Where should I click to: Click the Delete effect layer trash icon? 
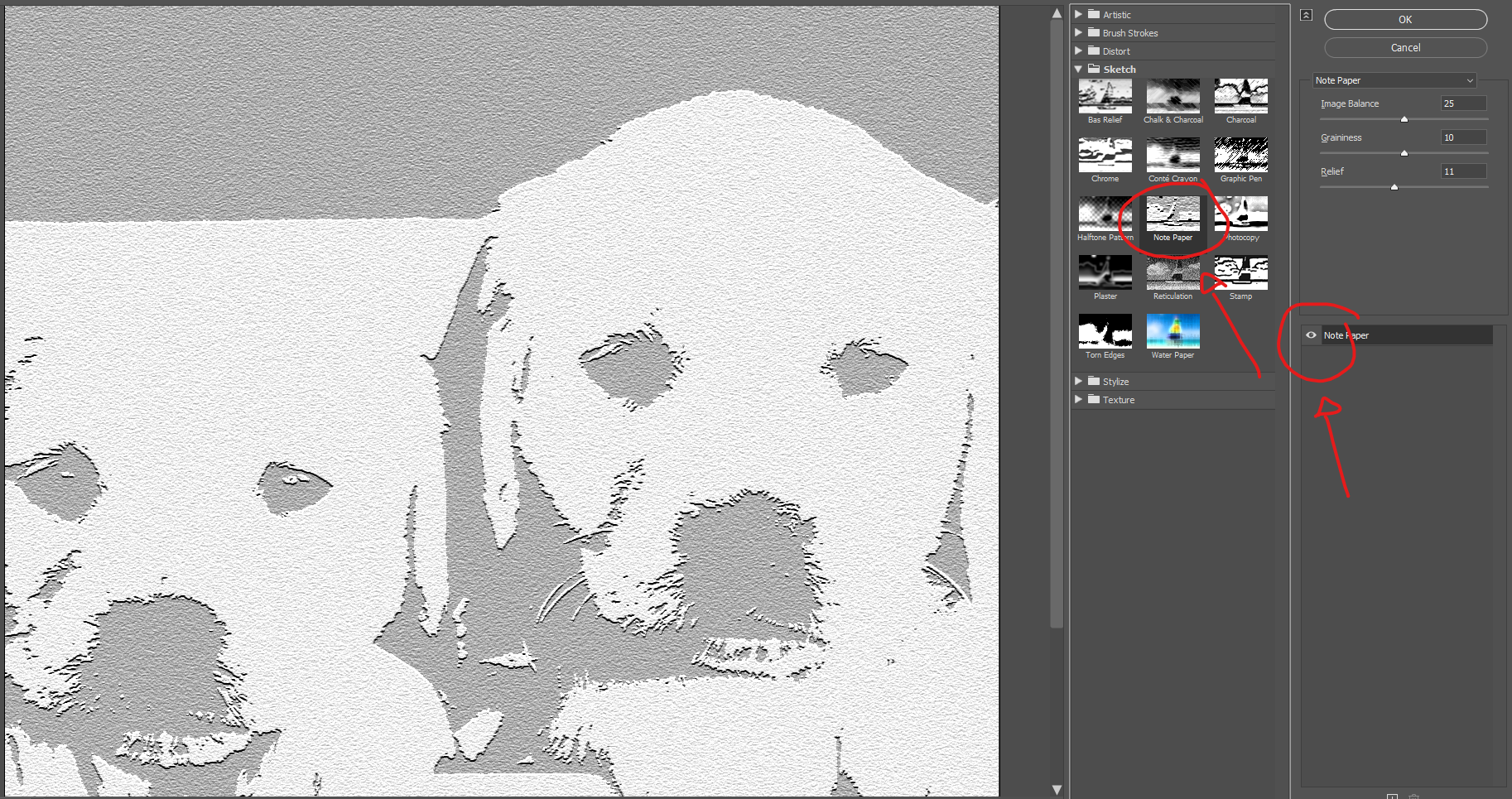[1414, 795]
